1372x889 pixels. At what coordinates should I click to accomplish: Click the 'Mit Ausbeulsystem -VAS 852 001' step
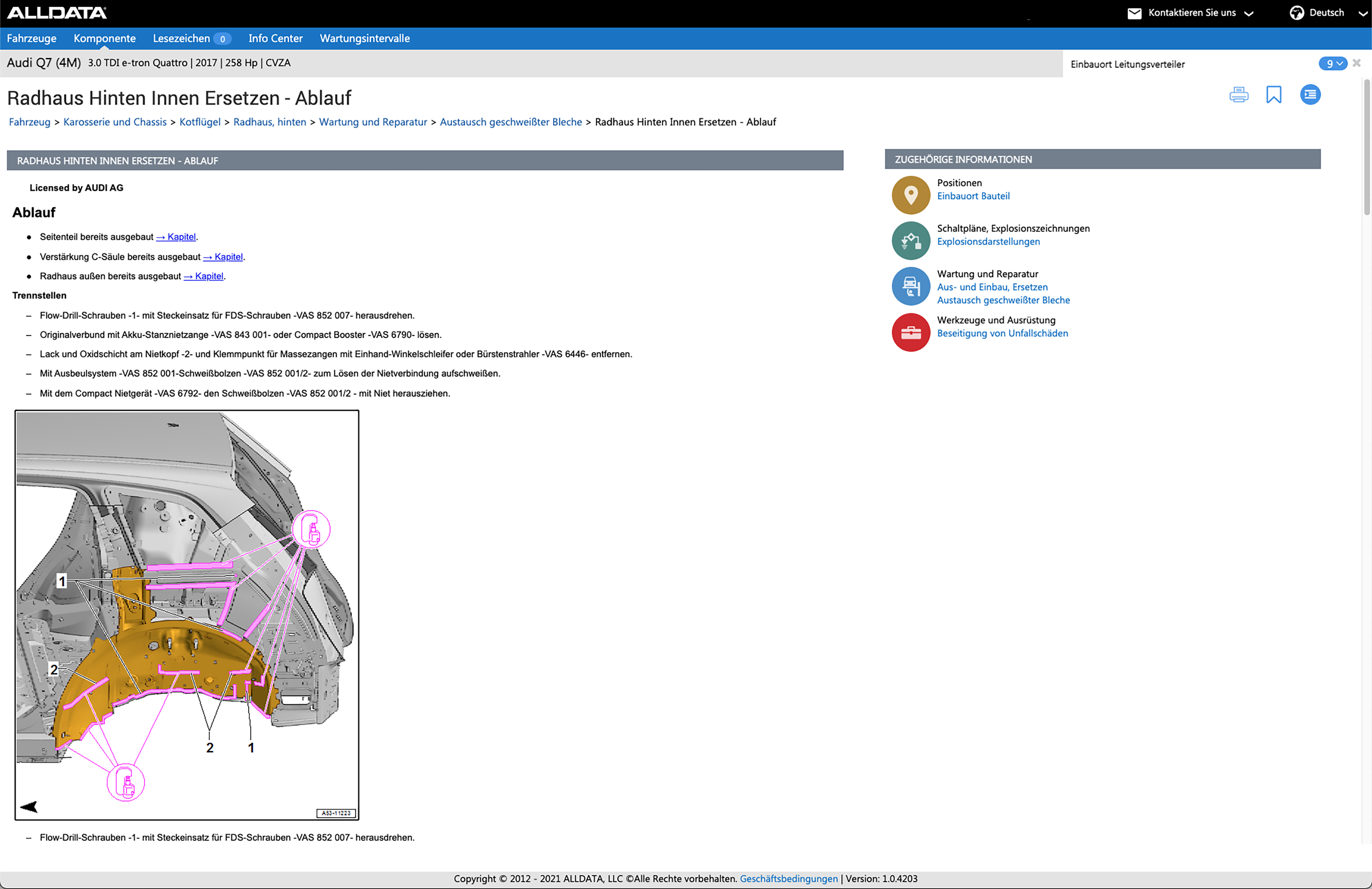pos(270,374)
